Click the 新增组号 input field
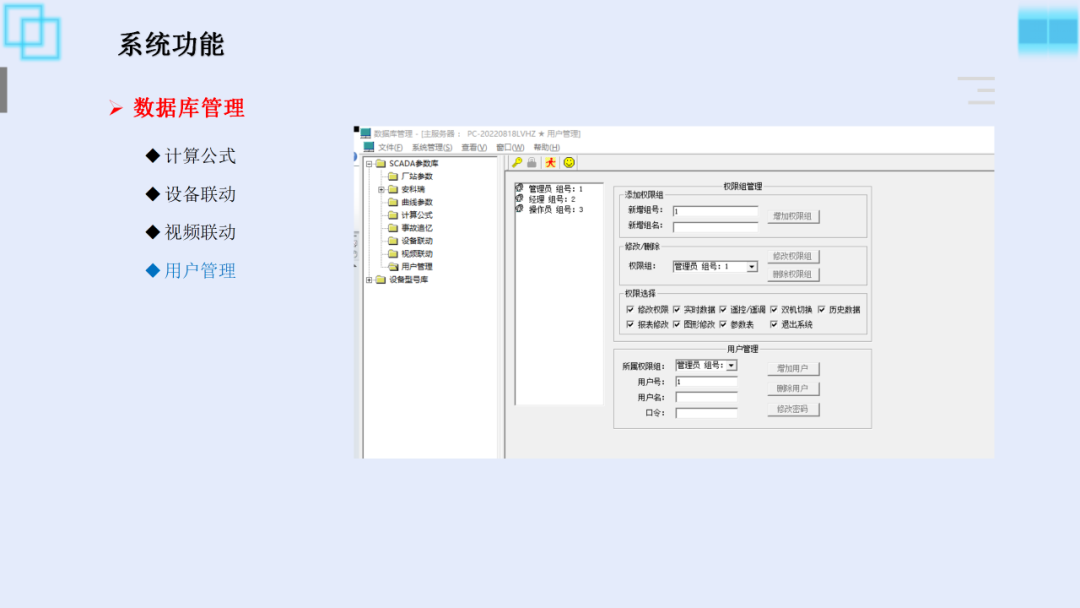The width and height of the screenshot is (1080, 608). [715, 211]
